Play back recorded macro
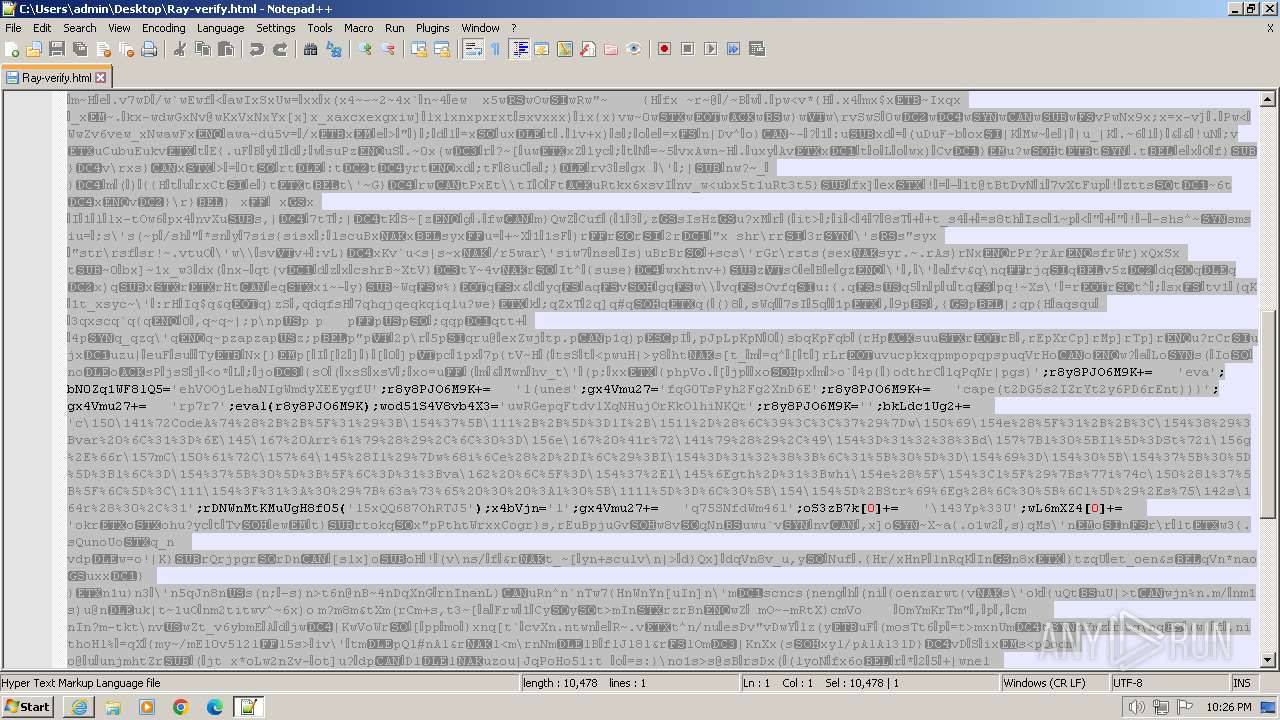The image size is (1280, 720). point(711,49)
